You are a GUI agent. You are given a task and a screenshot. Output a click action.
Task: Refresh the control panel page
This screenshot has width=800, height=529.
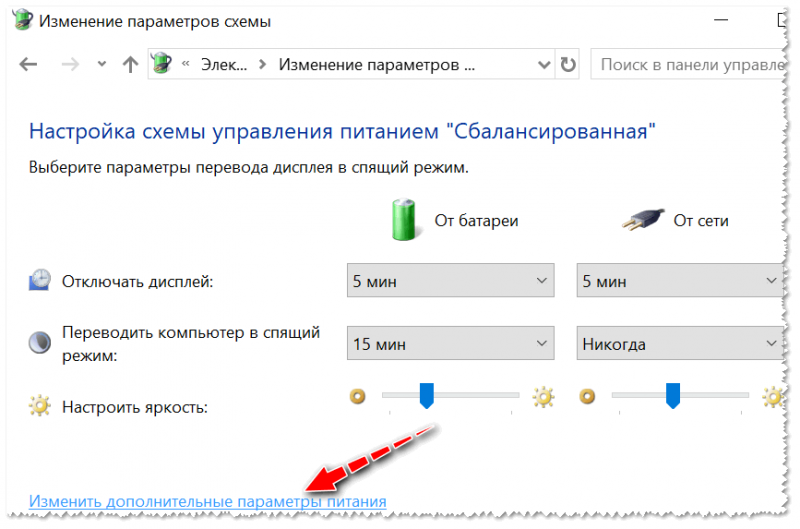(x=568, y=64)
